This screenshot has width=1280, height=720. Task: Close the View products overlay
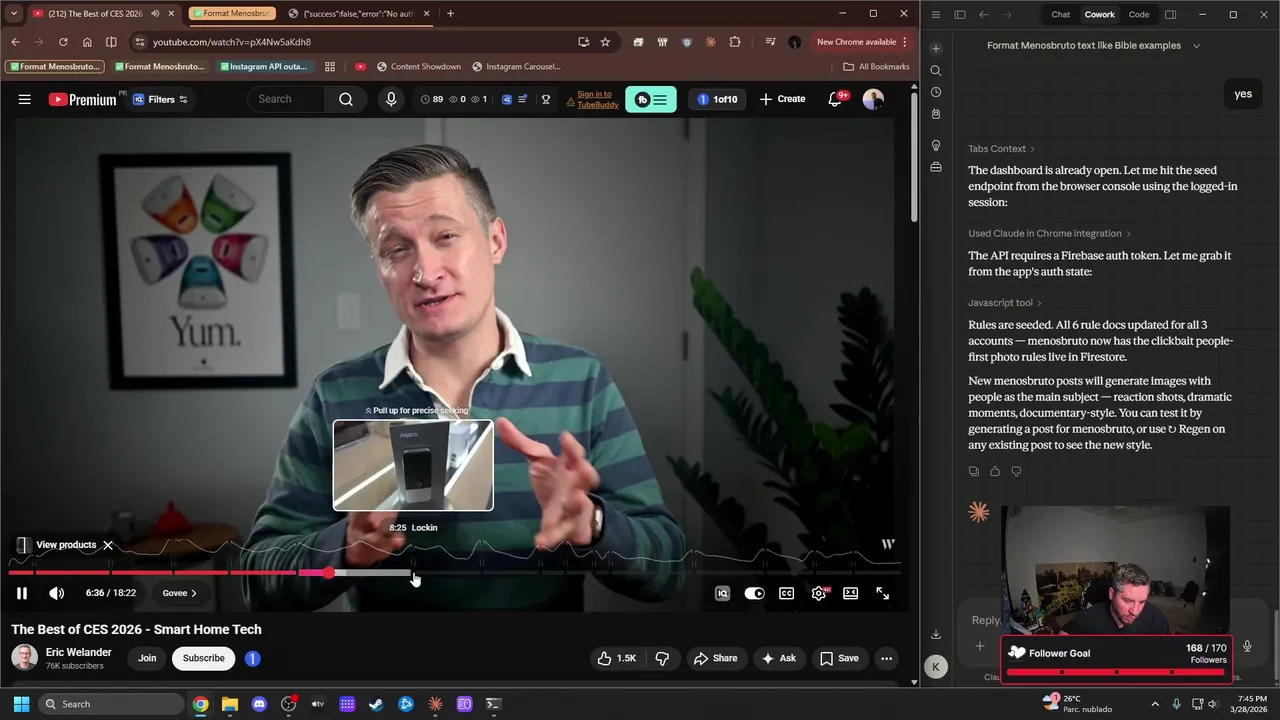pos(108,545)
